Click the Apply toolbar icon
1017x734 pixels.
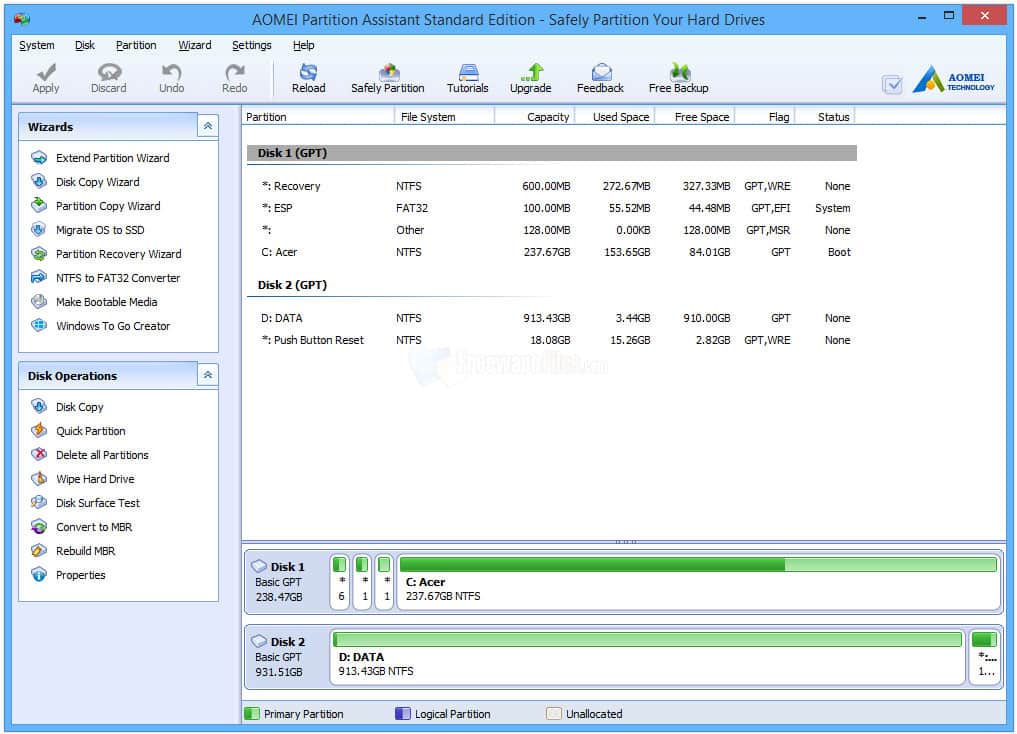(45, 77)
